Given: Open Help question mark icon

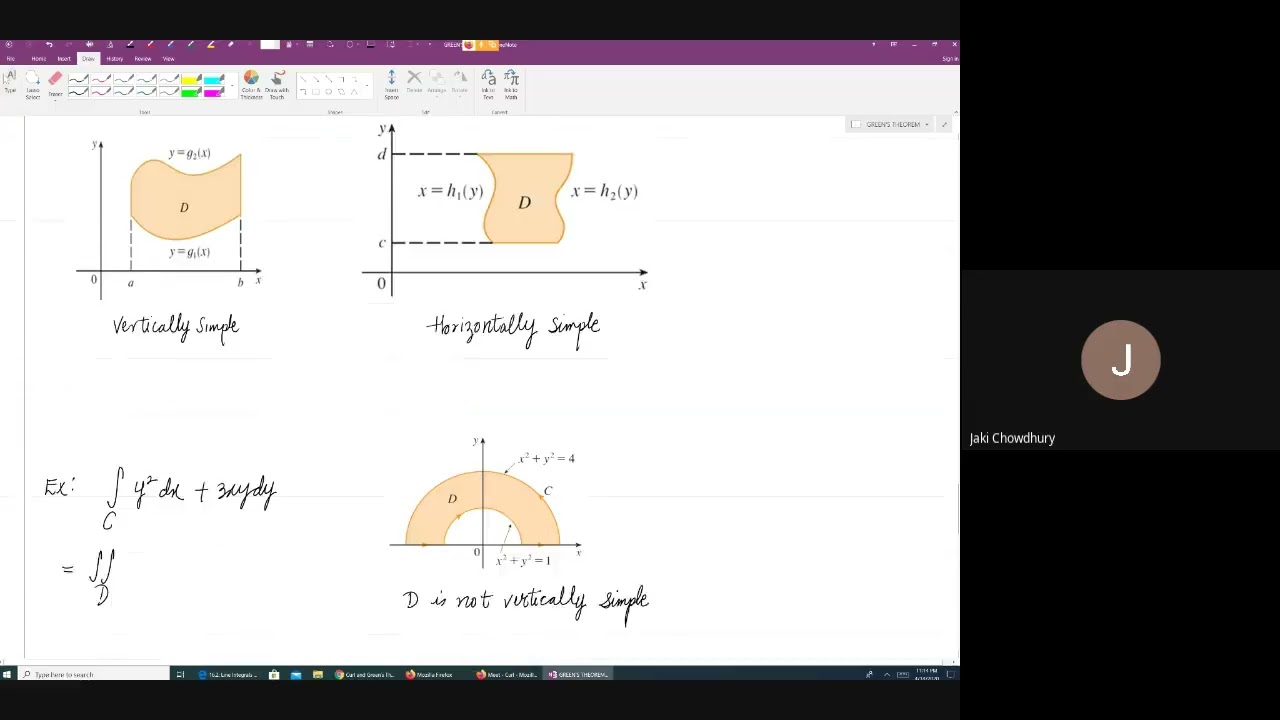Looking at the screenshot, I should pos(873,45).
